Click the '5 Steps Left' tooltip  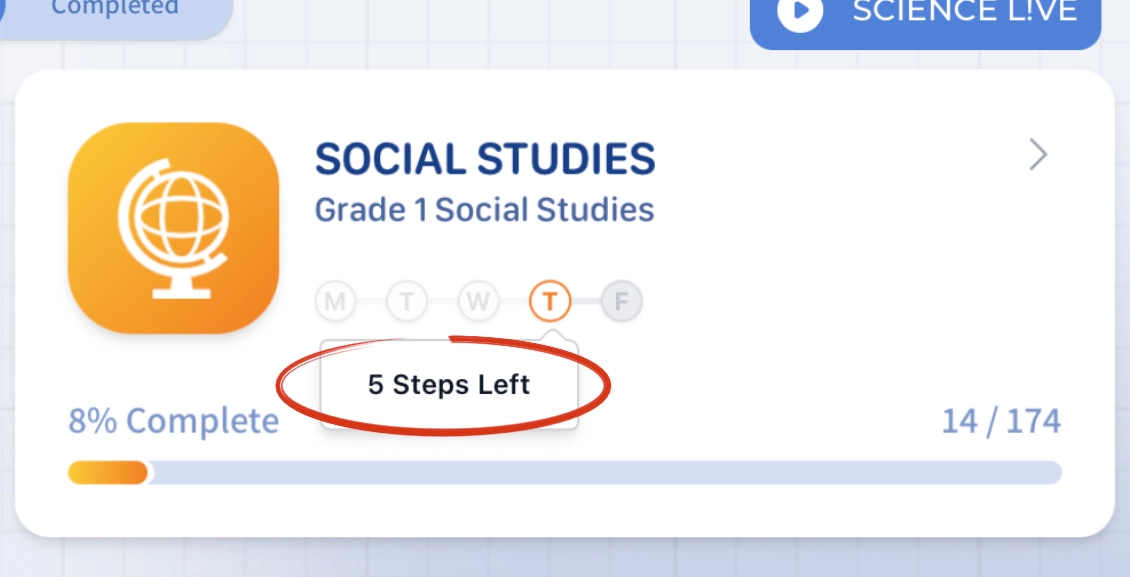(x=449, y=384)
